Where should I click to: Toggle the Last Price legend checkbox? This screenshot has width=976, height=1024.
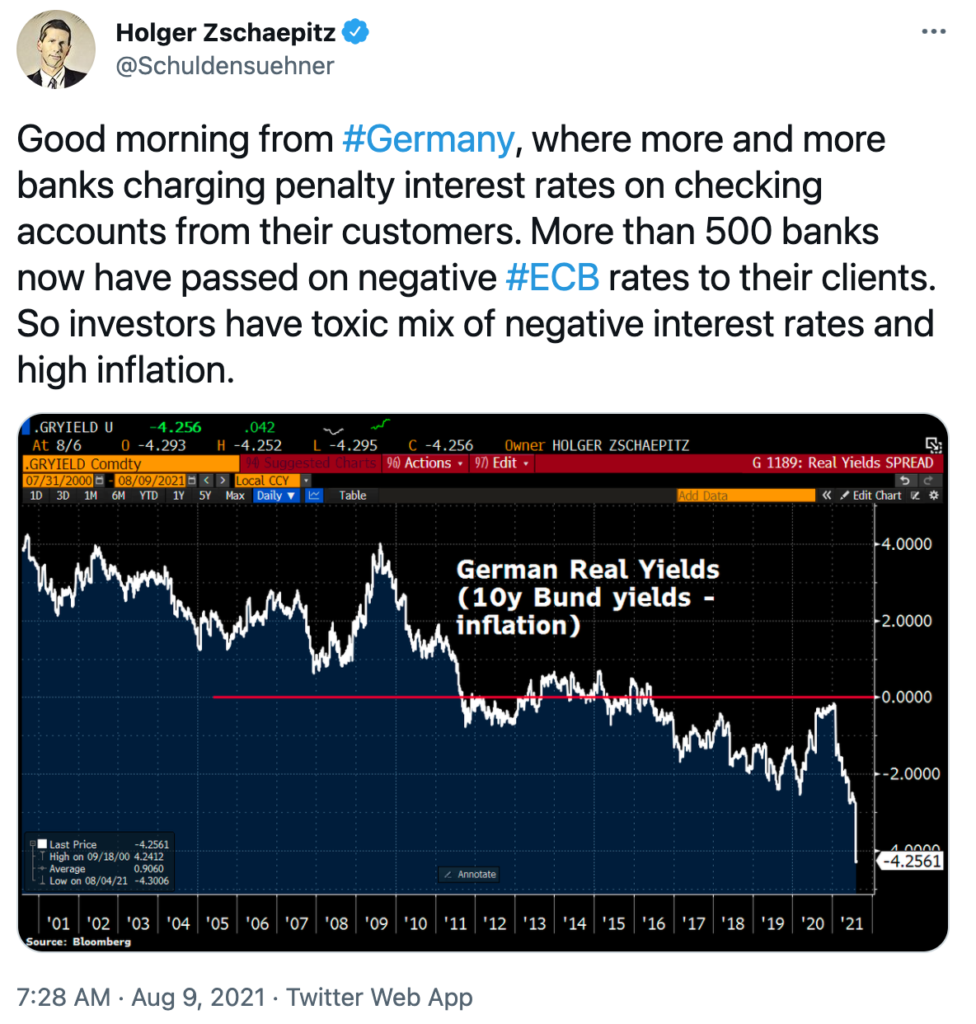pos(42,844)
